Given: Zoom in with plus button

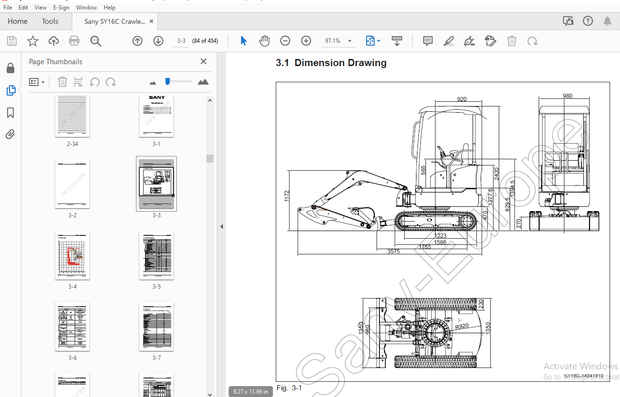Looking at the screenshot, I should [x=306, y=41].
